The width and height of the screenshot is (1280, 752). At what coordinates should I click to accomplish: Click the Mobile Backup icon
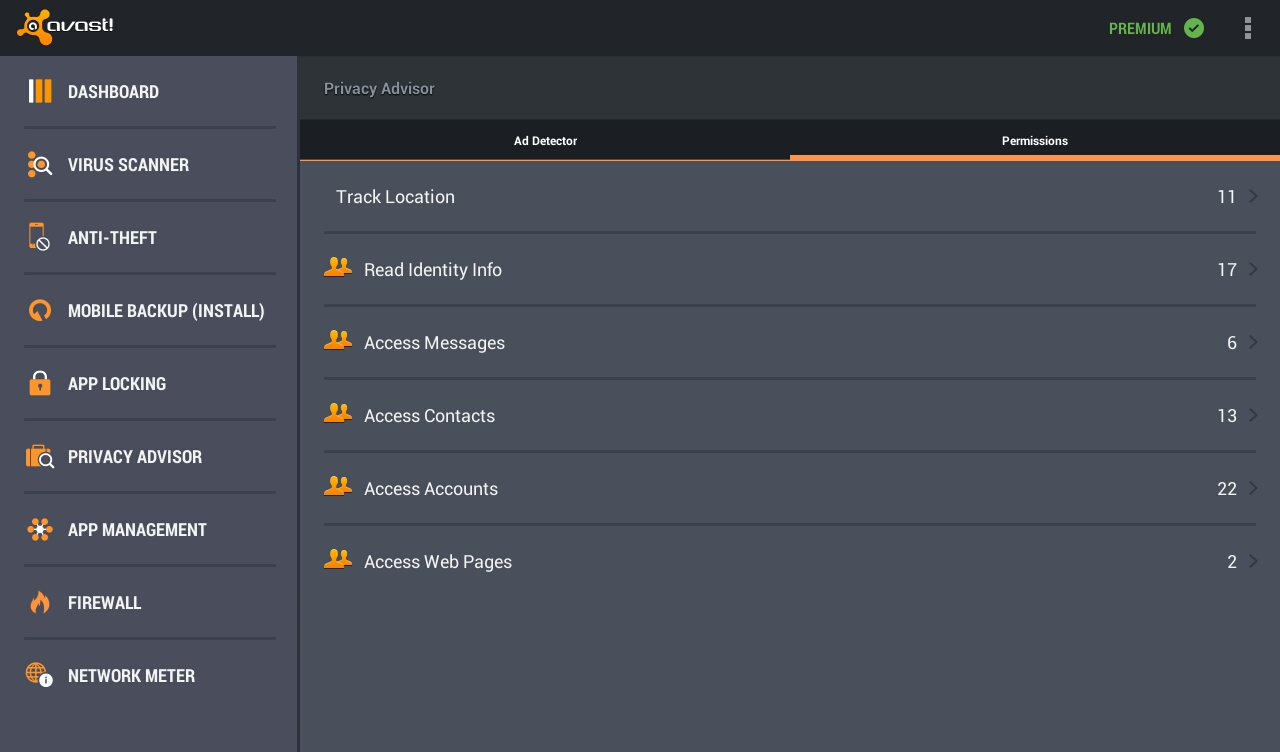click(40, 310)
